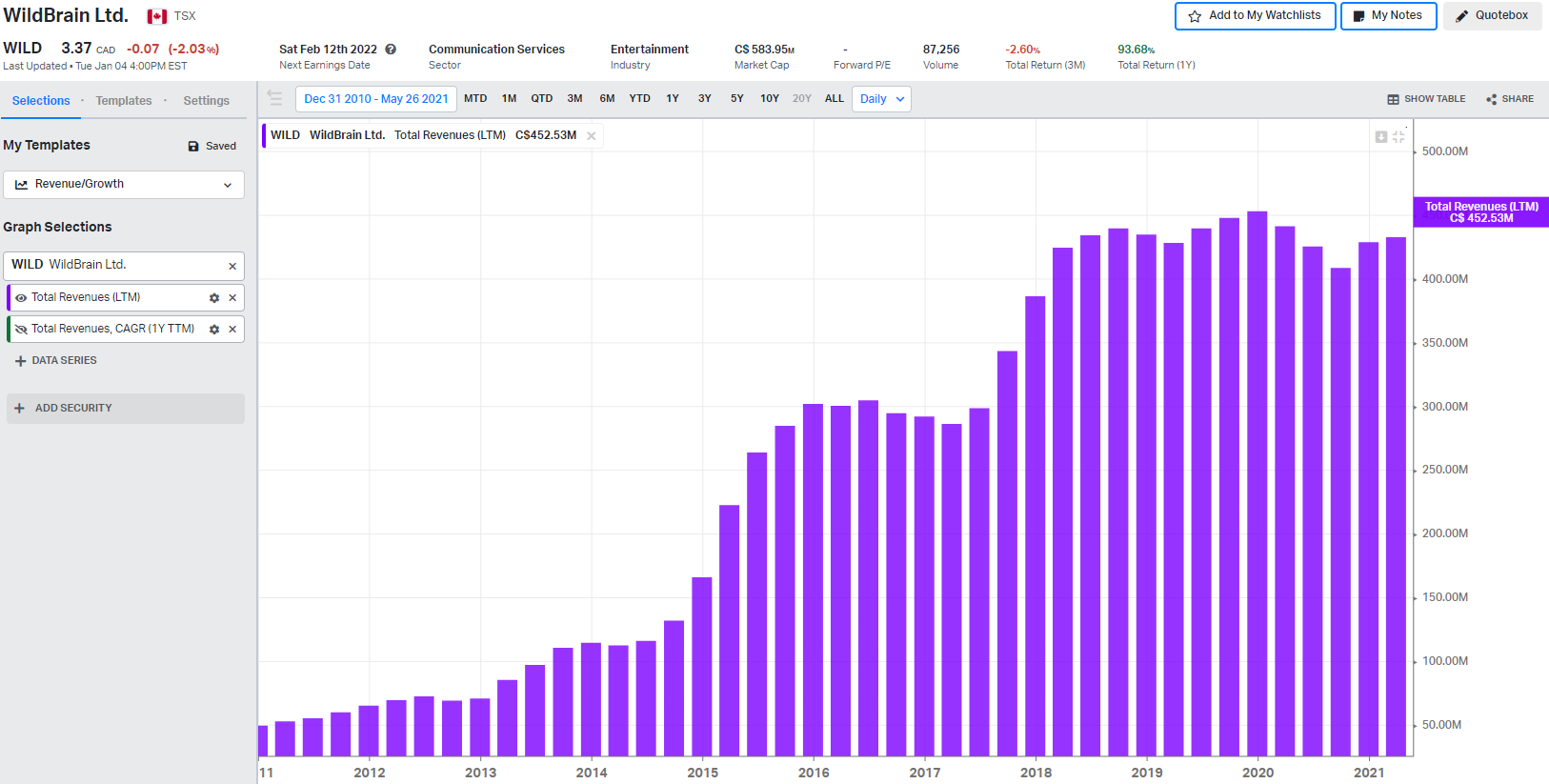Open settings gear for Total Revenues (LTM)
This screenshot has width=1549, height=784.
pyautogui.click(x=214, y=298)
